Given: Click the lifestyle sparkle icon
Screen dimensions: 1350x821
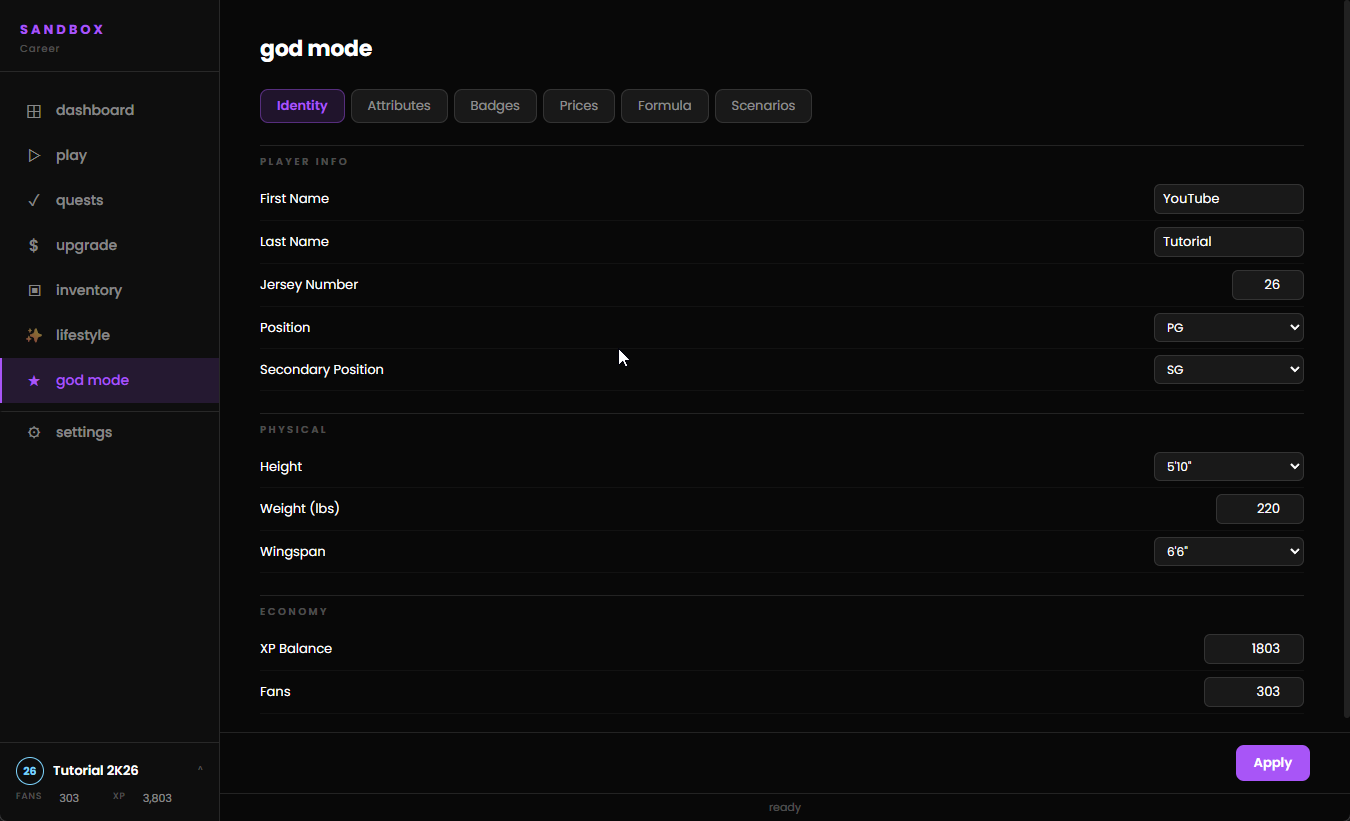Looking at the screenshot, I should tap(34, 335).
